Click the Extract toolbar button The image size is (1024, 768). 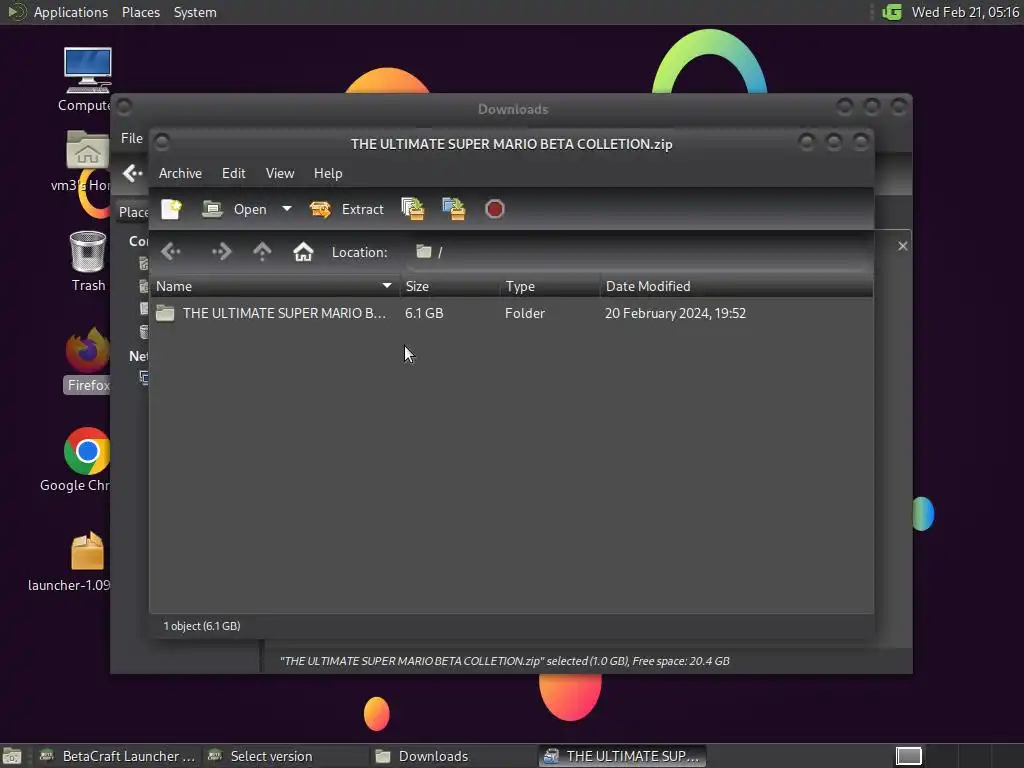click(x=347, y=209)
